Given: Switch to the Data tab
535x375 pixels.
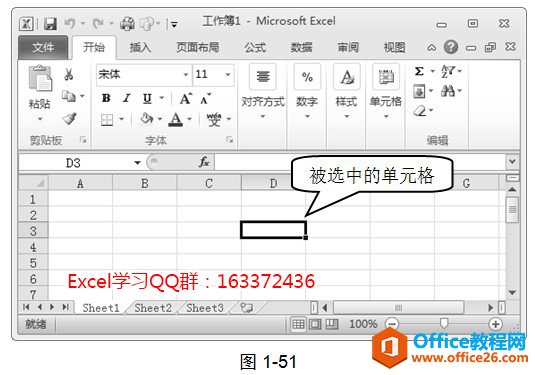Looking at the screenshot, I should (301, 47).
